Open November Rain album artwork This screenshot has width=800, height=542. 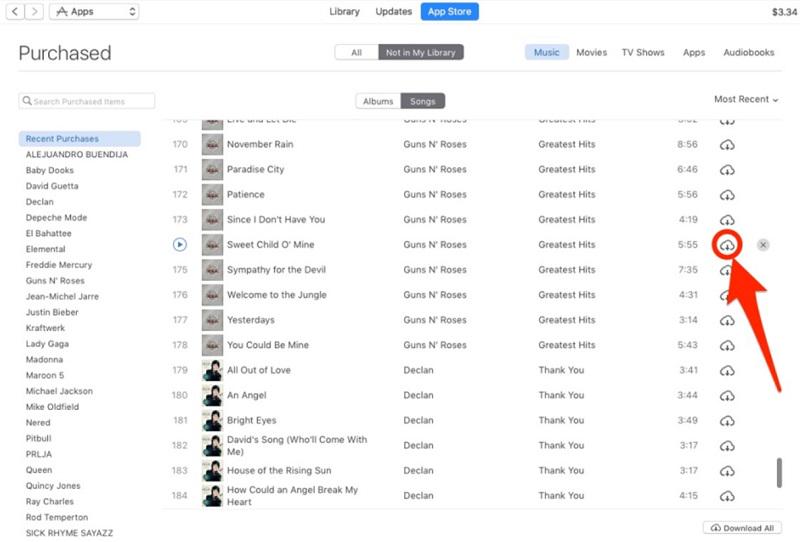tap(212, 144)
